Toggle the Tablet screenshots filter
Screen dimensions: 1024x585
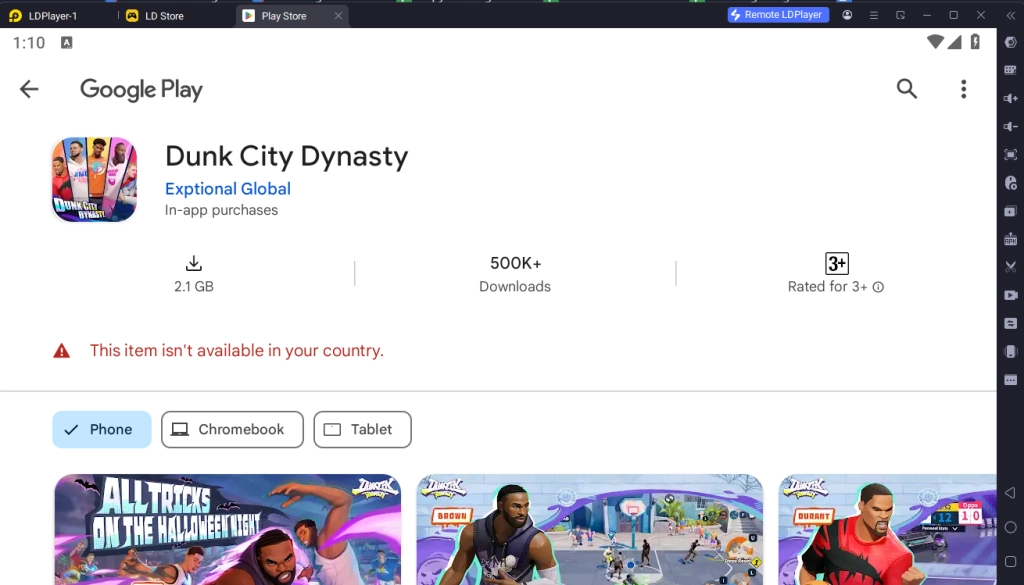pos(362,429)
